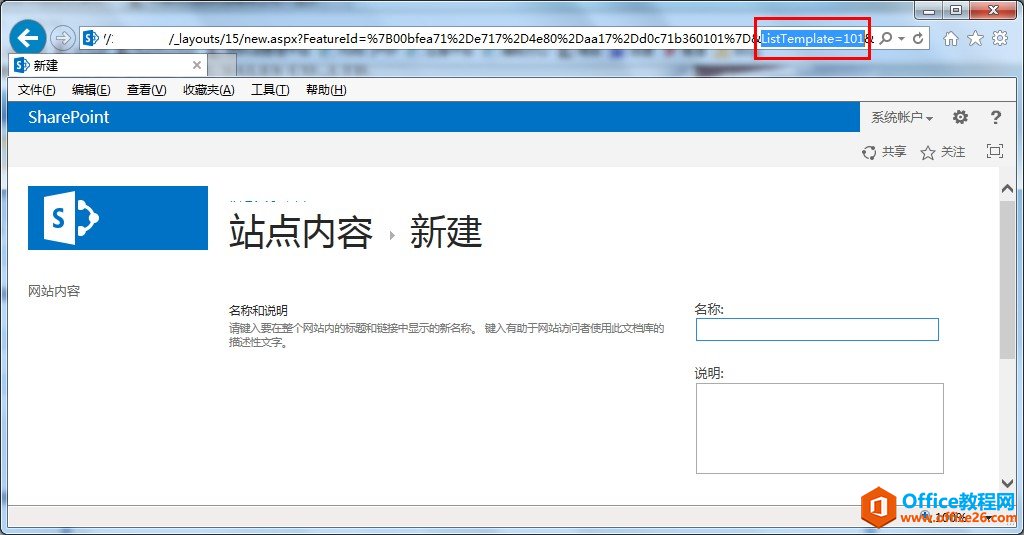Click the 关注 follow star button
The image size is (1024, 535).
coord(943,152)
